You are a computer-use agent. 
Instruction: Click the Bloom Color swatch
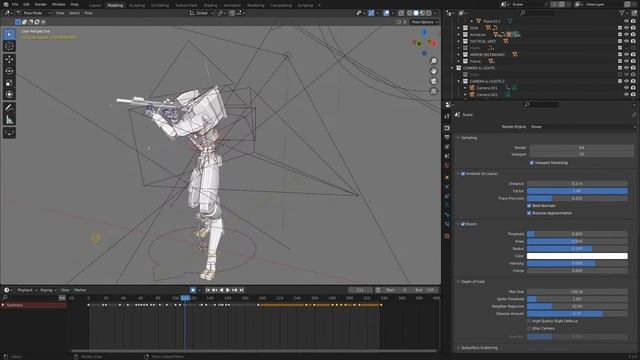pos(577,256)
